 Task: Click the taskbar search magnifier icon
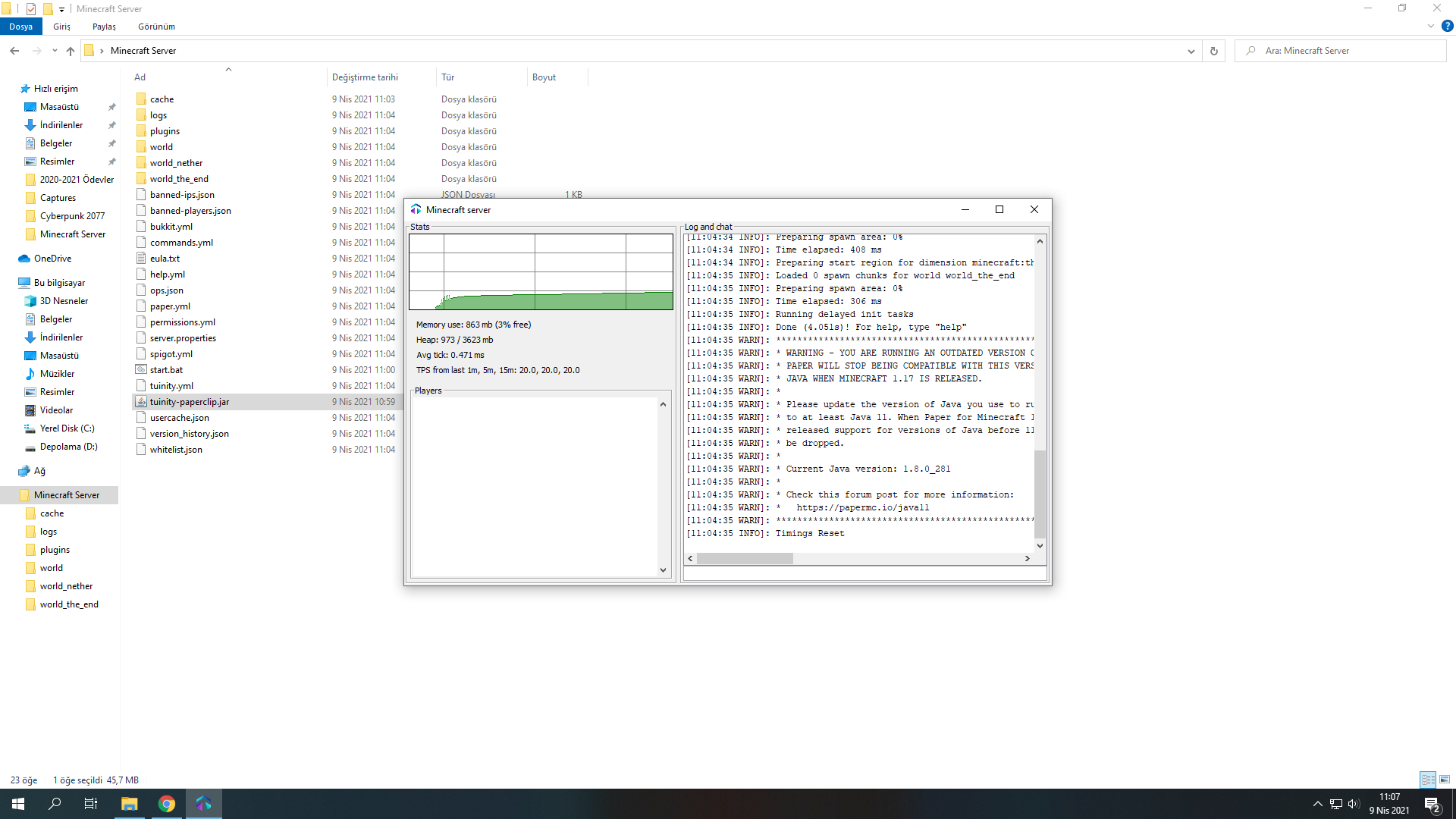coord(55,804)
